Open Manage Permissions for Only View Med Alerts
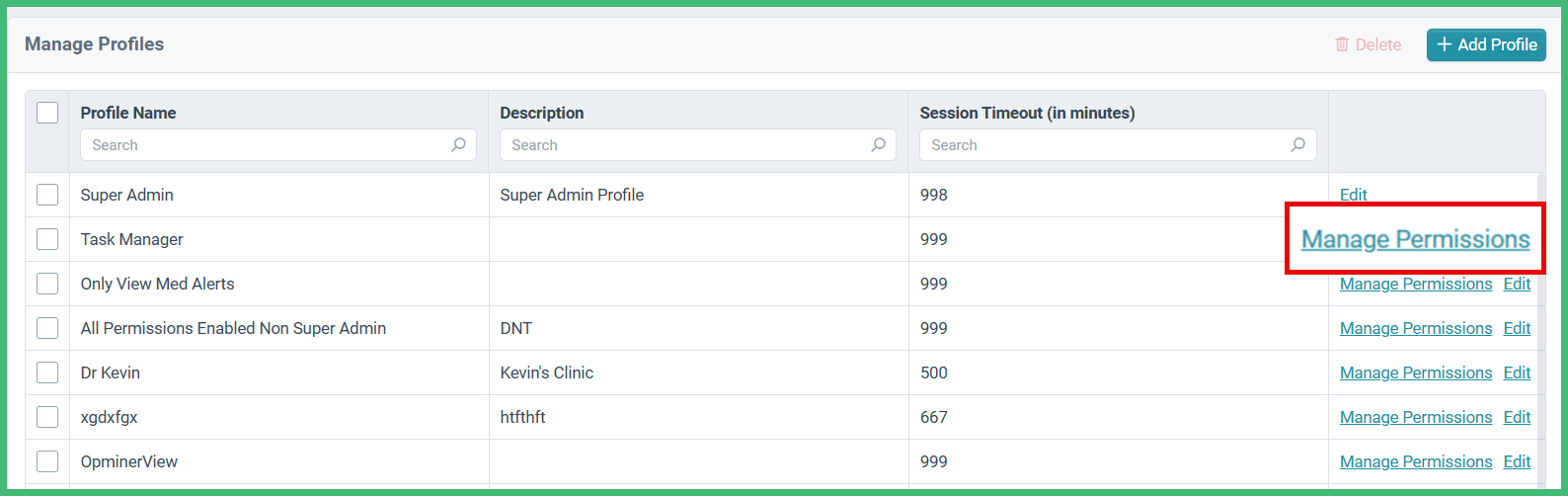This screenshot has width=1568, height=496. [x=1415, y=285]
